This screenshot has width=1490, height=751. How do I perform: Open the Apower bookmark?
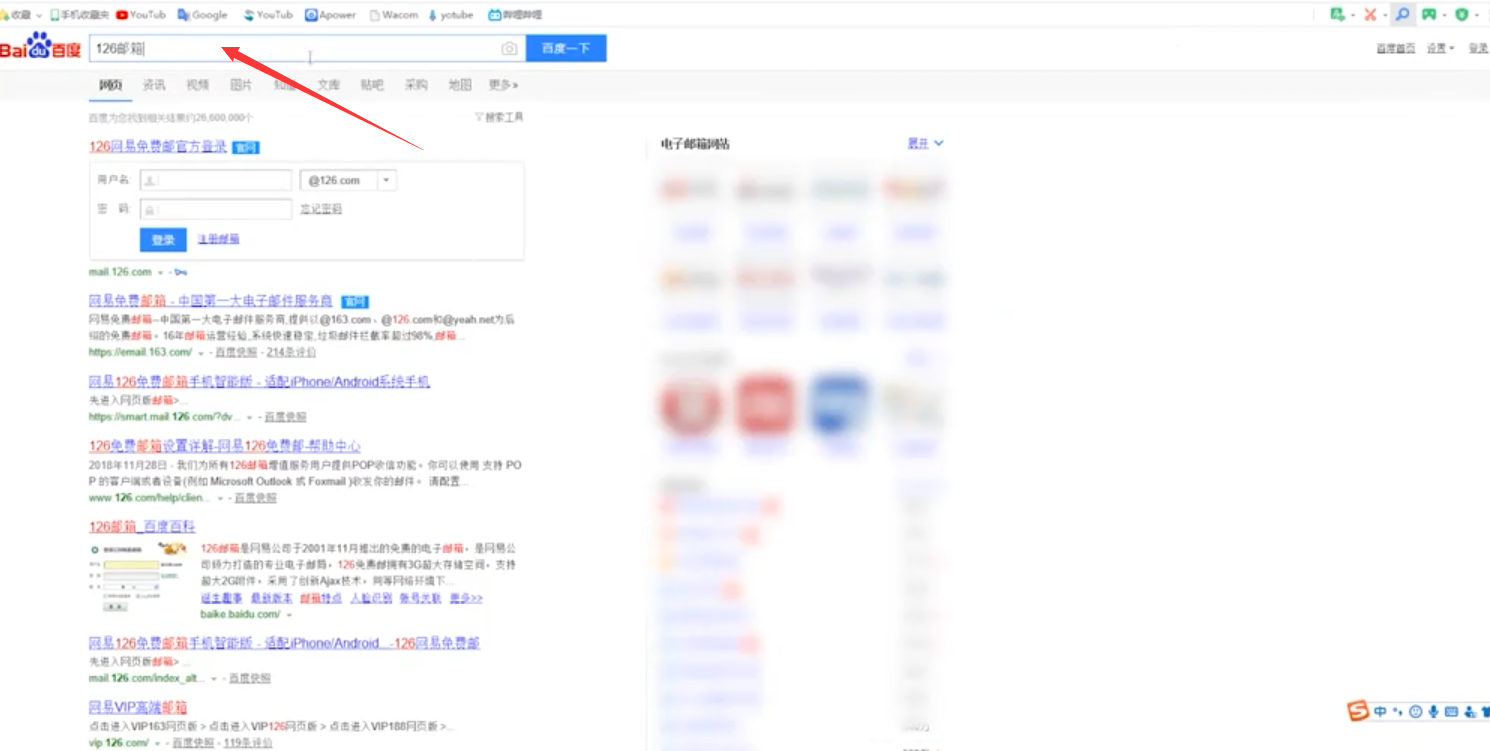(331, 15)
